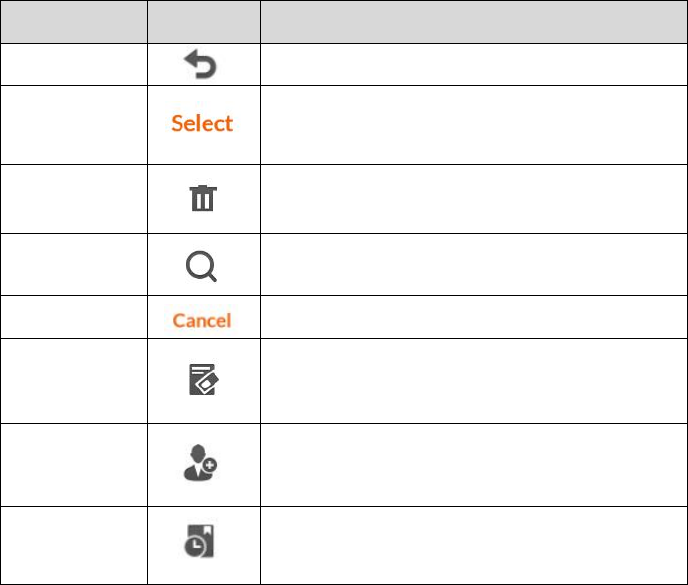Click the blank cell right of Select
The height and width of the screenshot is (585, 688).
(473, 125)
